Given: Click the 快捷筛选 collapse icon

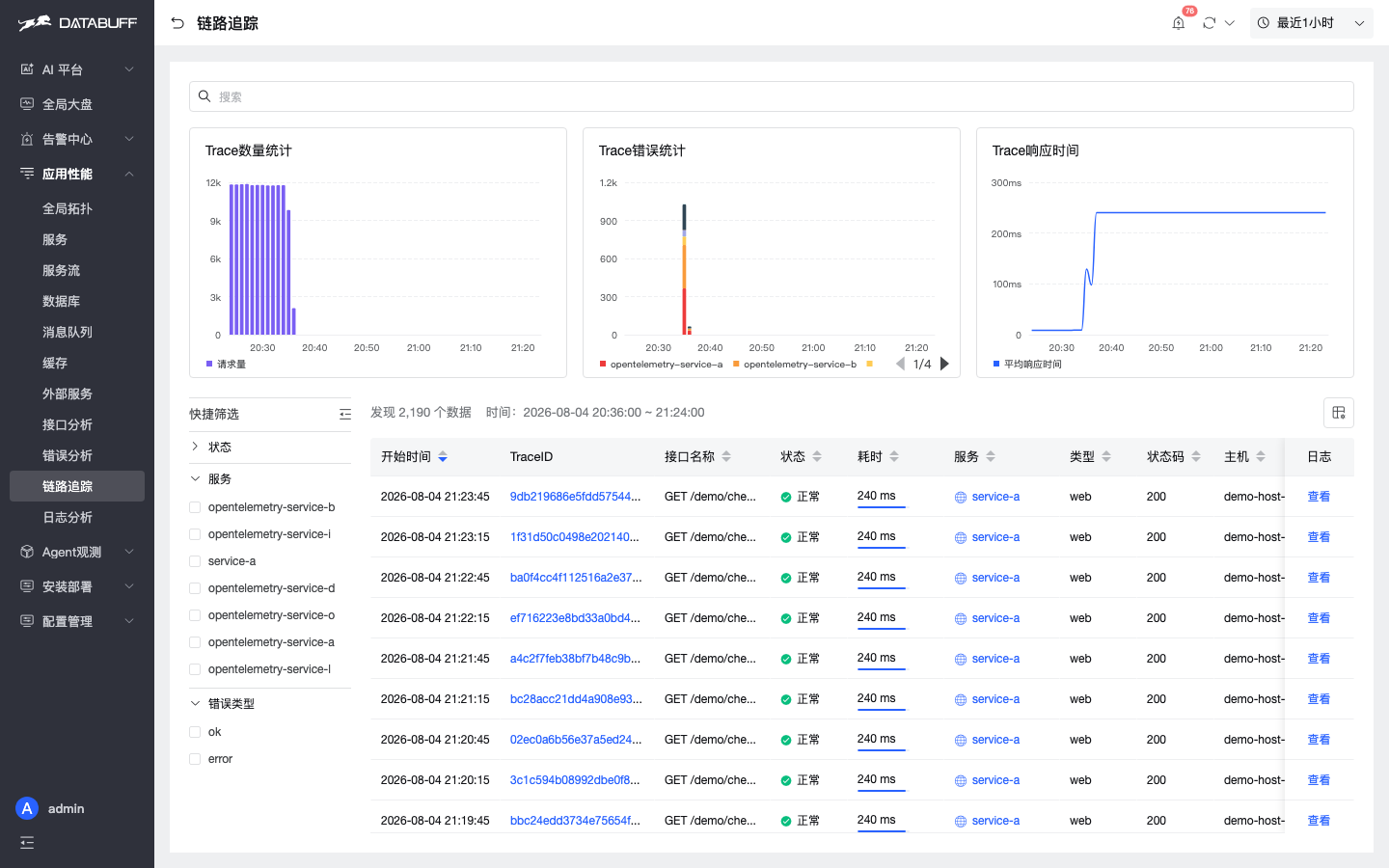Looking at the screenshot, I should [345, 414].
